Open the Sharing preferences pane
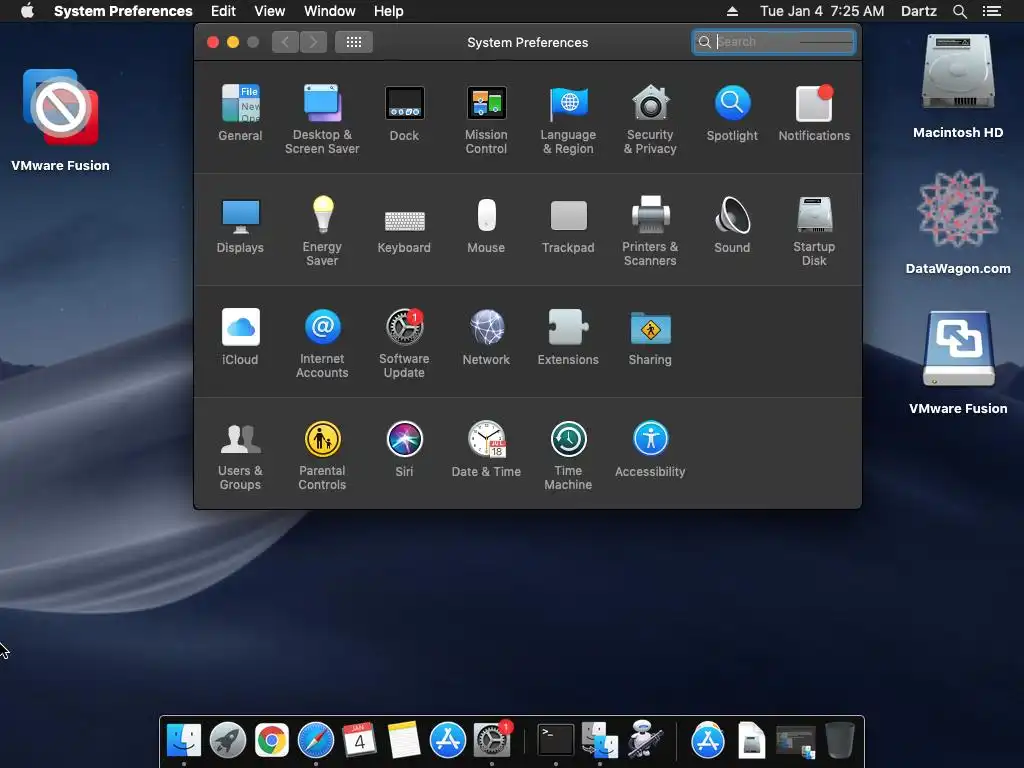 click(x=650, y=337)
